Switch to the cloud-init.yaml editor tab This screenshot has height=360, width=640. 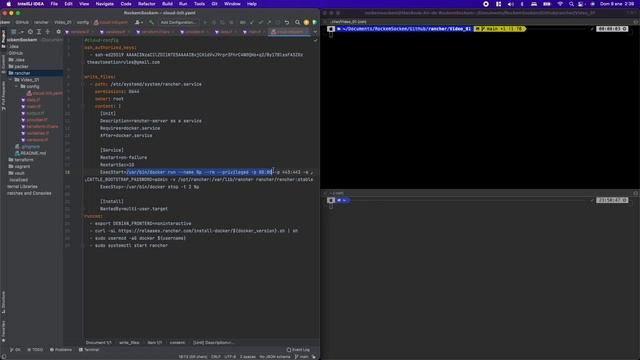point(289,32)
